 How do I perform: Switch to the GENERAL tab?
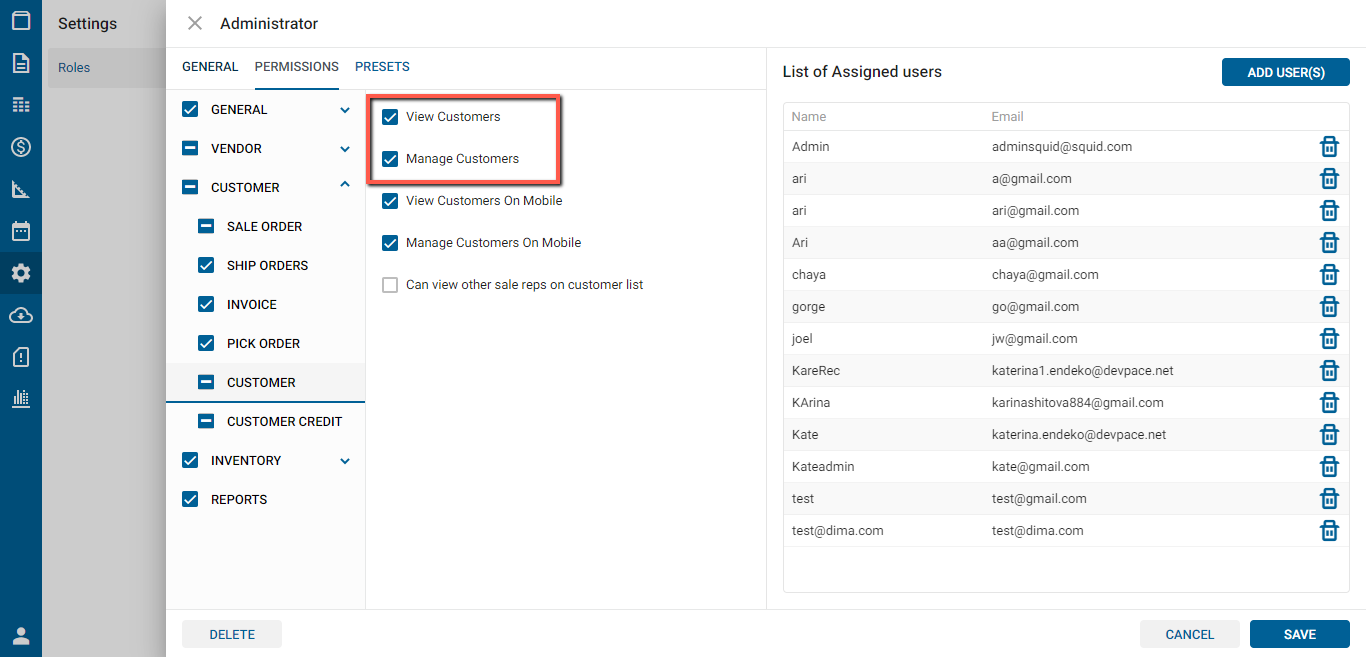click(x=210, y=67)
